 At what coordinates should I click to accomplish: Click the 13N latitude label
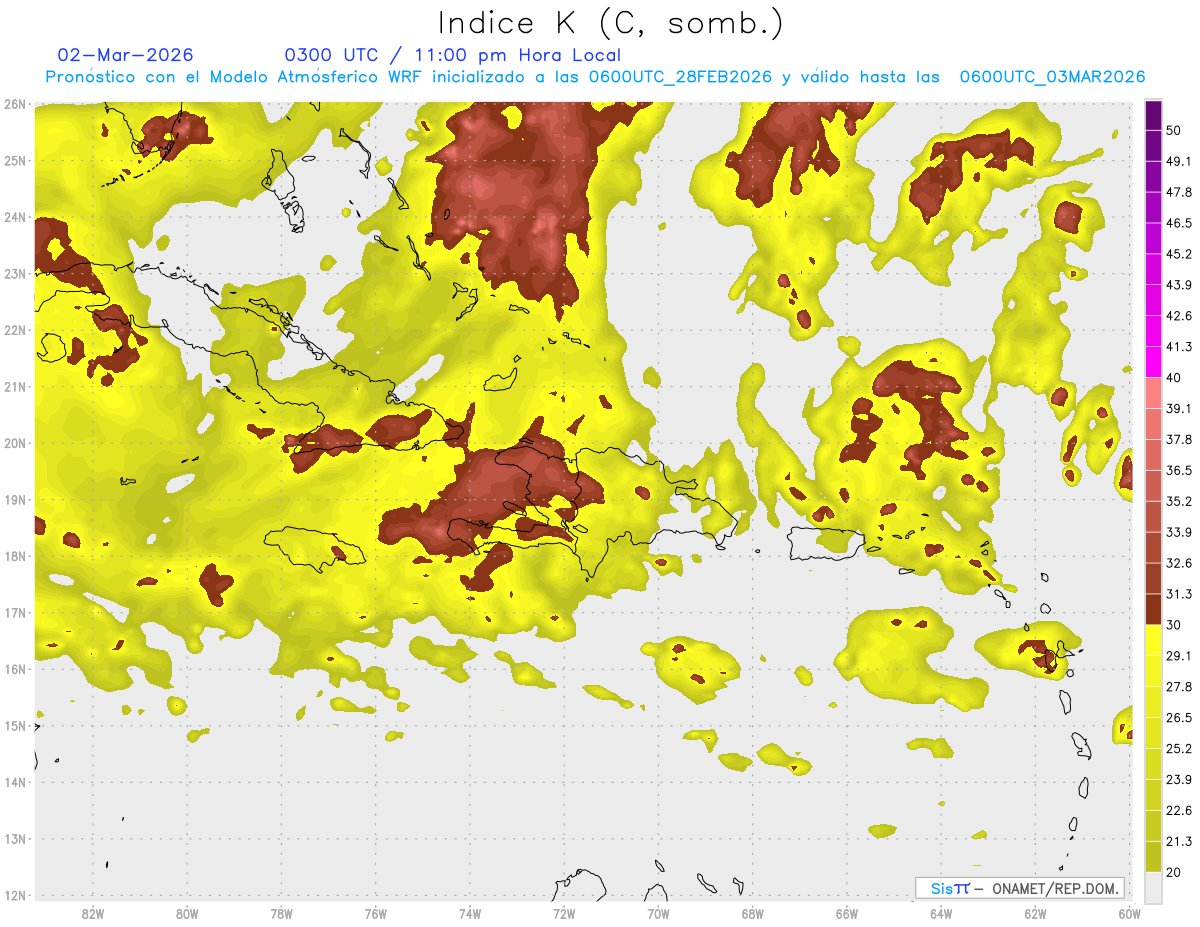click(14, 838)
